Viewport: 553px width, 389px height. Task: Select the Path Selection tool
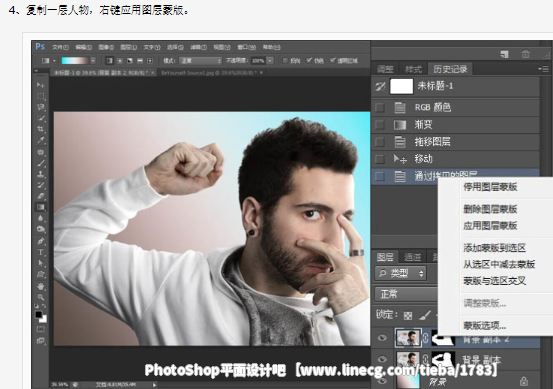pyautogui.click(x=41, y=263)
